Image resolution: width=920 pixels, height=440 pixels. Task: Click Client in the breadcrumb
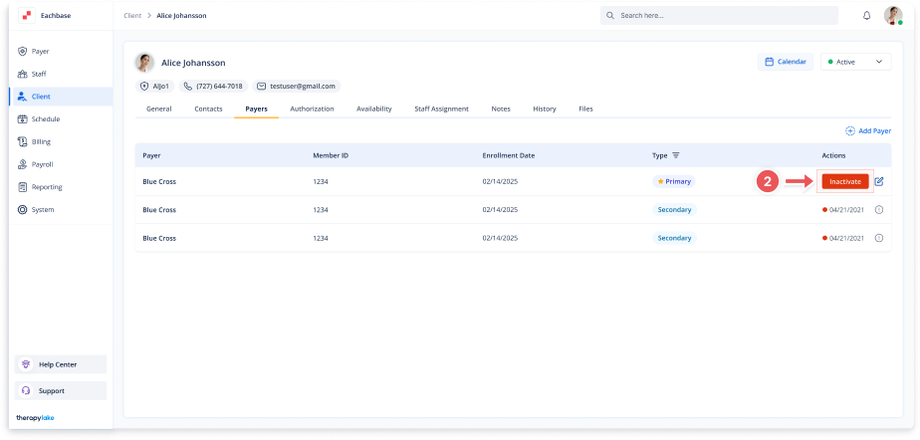[132, 16]
